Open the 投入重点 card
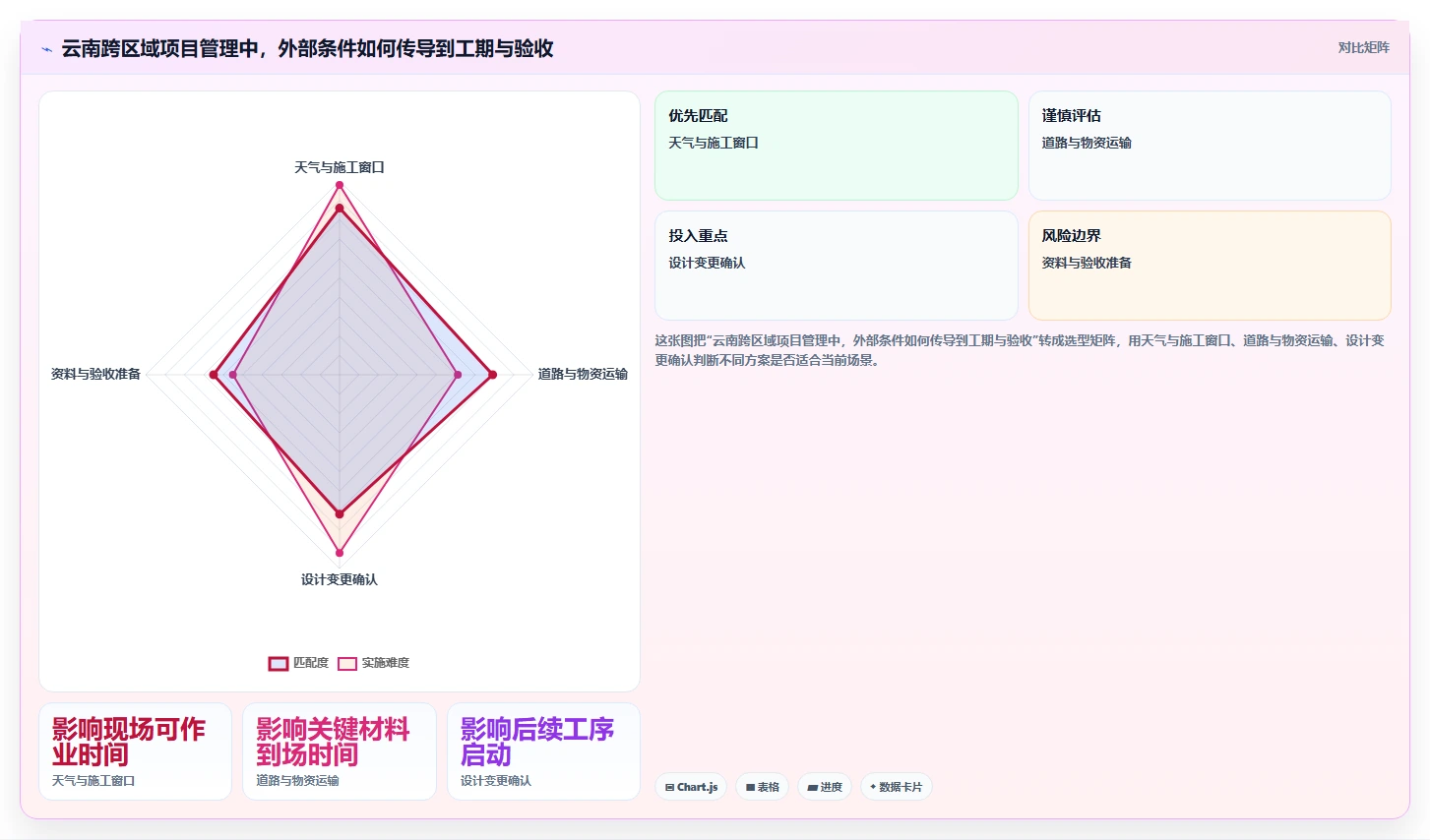Screen dimensions: 1430x840 tap(837, 266)
